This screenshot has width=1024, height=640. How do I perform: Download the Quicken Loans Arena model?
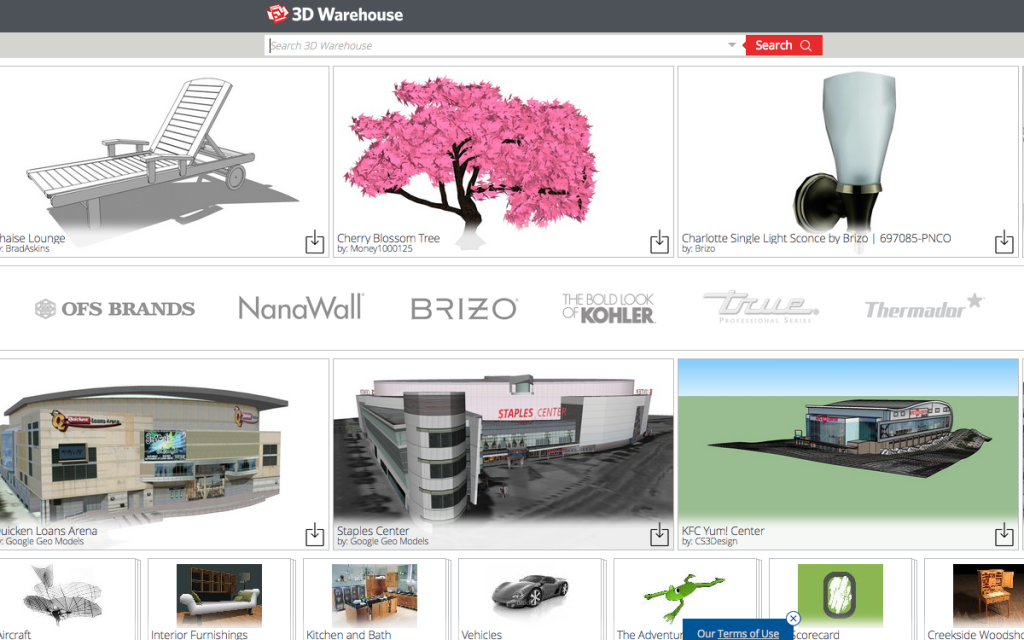point(315,534)
